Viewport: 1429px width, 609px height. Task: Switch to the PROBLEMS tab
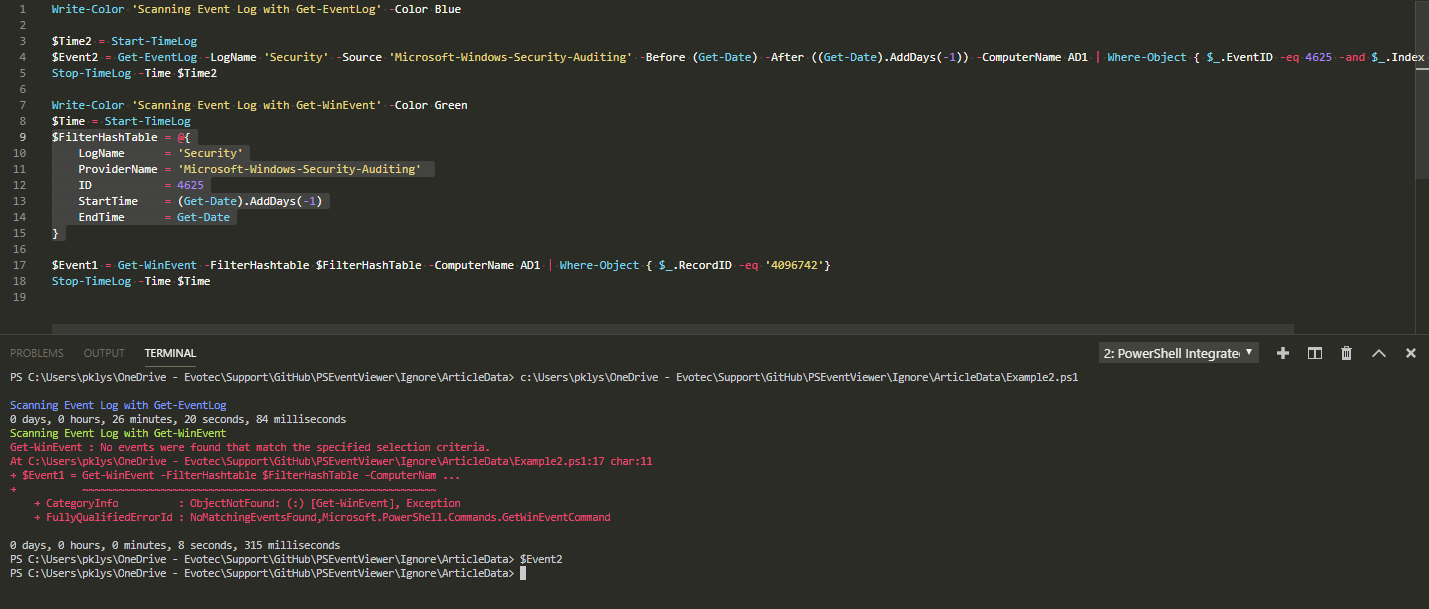(36, 353)
